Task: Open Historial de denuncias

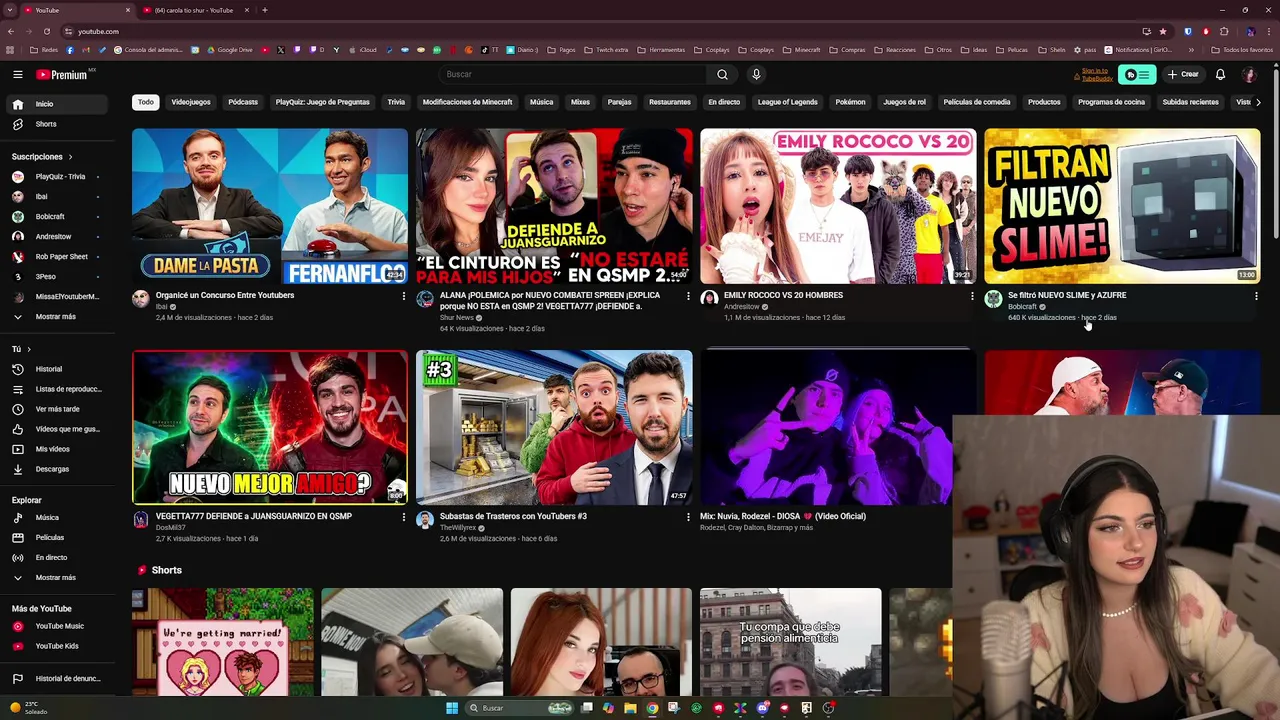Action: pyautogui.click(x=57, y=679)
